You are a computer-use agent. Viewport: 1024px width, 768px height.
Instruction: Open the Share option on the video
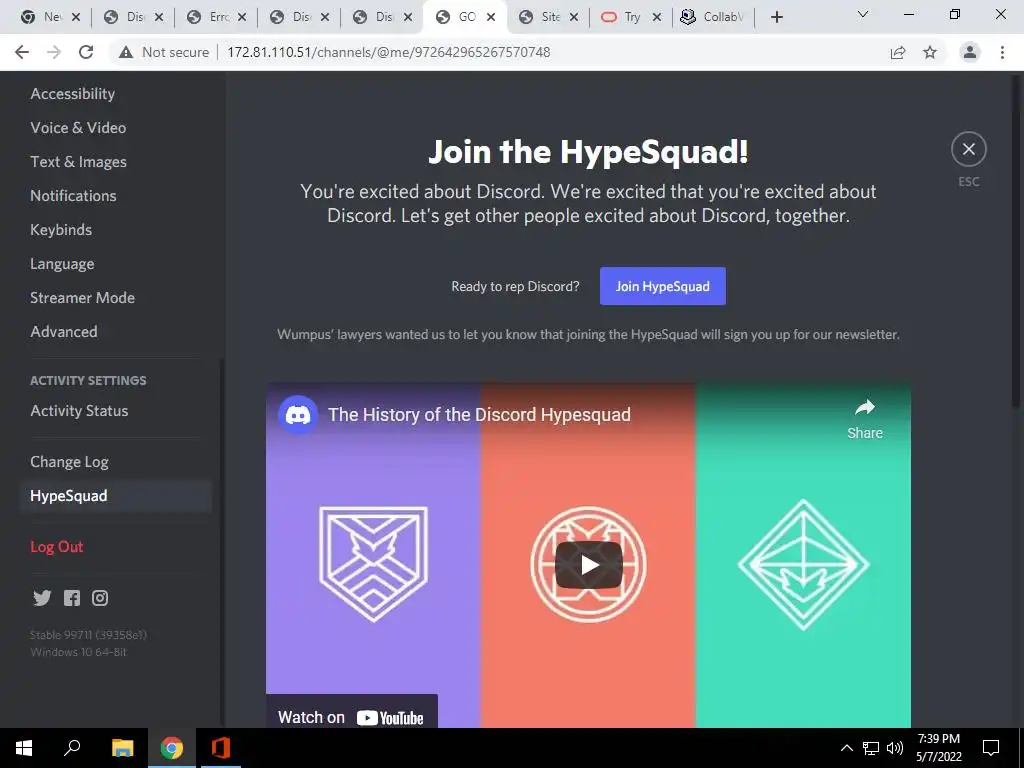865,419
